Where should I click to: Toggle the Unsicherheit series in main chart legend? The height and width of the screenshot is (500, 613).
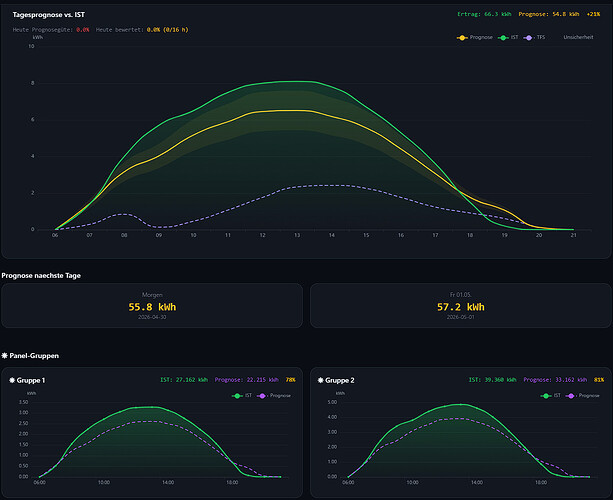(x=578, y=37)
